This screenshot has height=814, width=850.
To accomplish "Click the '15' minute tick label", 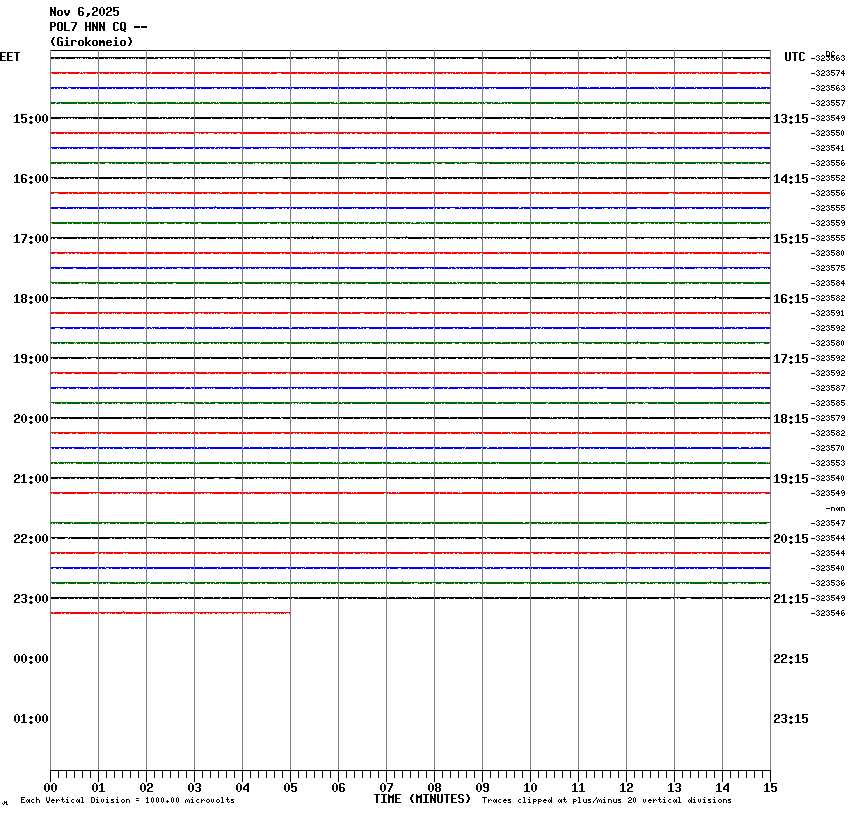I will coord(770,788).
